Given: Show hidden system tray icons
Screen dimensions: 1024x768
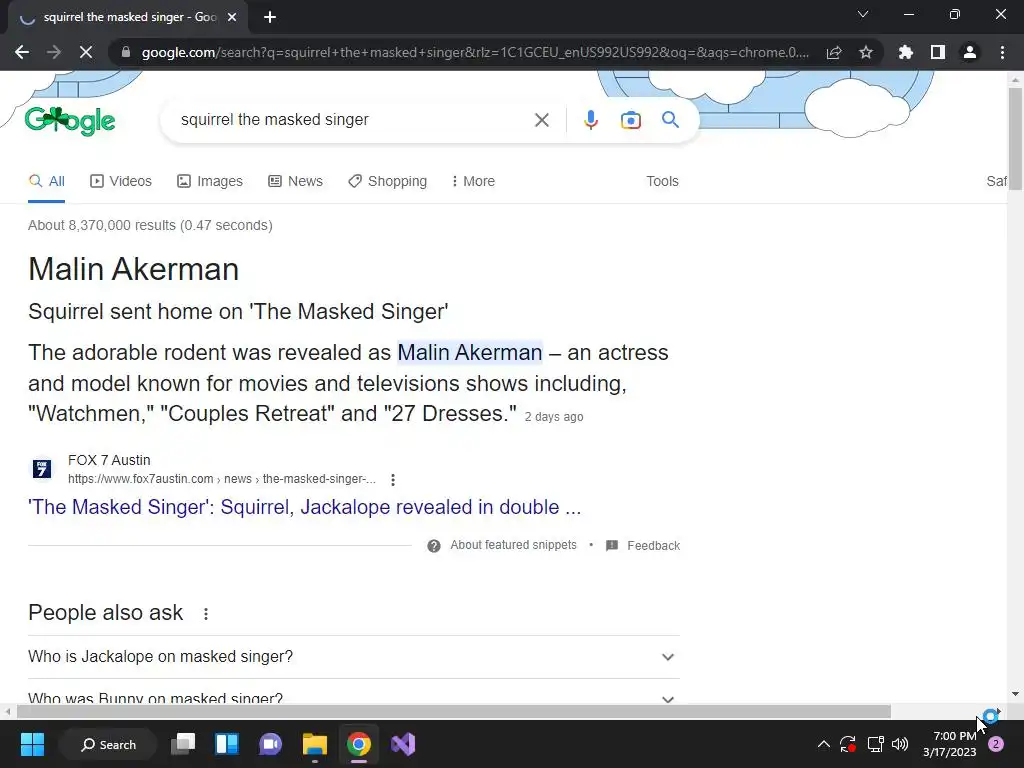Looking at the screenshot, I should tap(824, 744).
